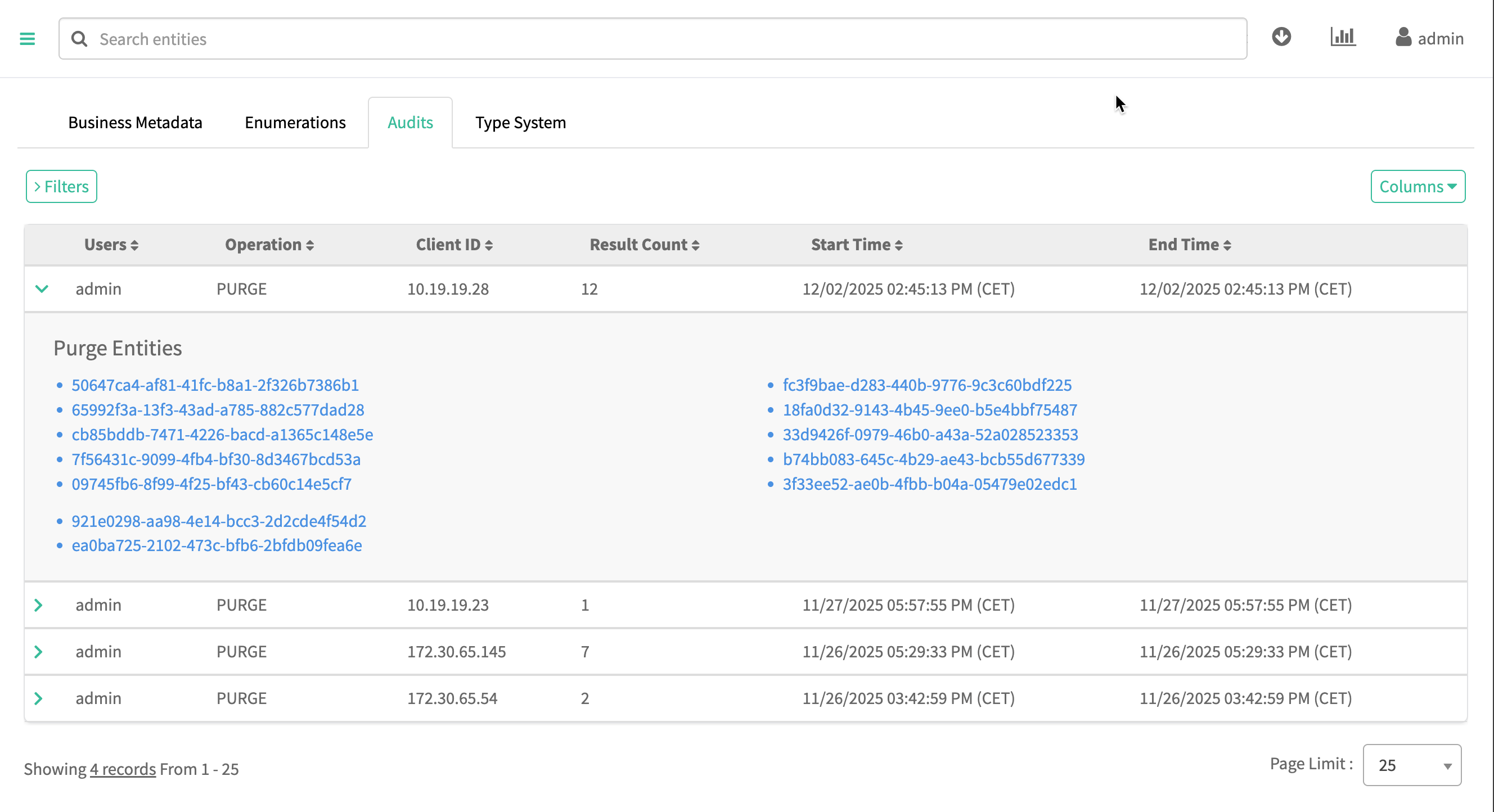Open purged entity 50647ca4-af81-41fc-b8a1-2f326b7386b1
Screen dimensions: 1494x812
[214, 385]
